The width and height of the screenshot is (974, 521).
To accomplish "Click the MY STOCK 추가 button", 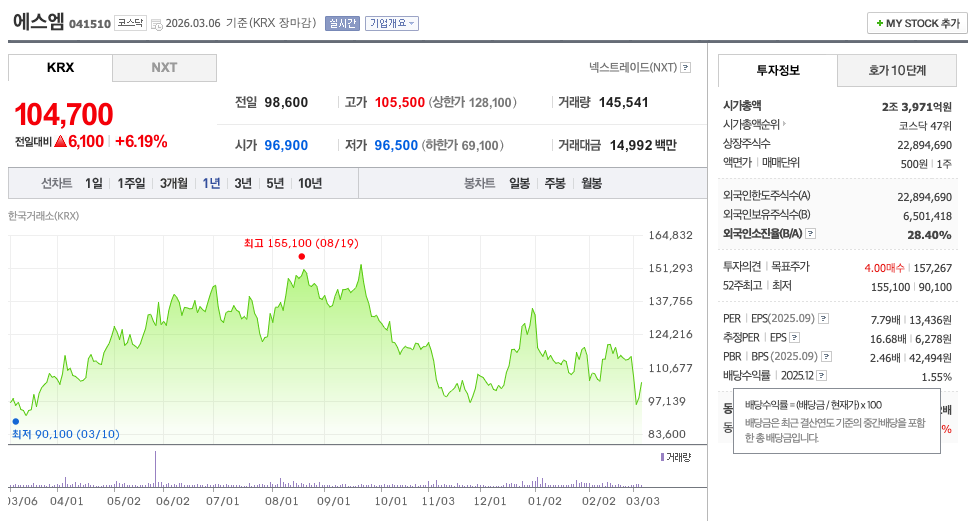I will [917, 24].
